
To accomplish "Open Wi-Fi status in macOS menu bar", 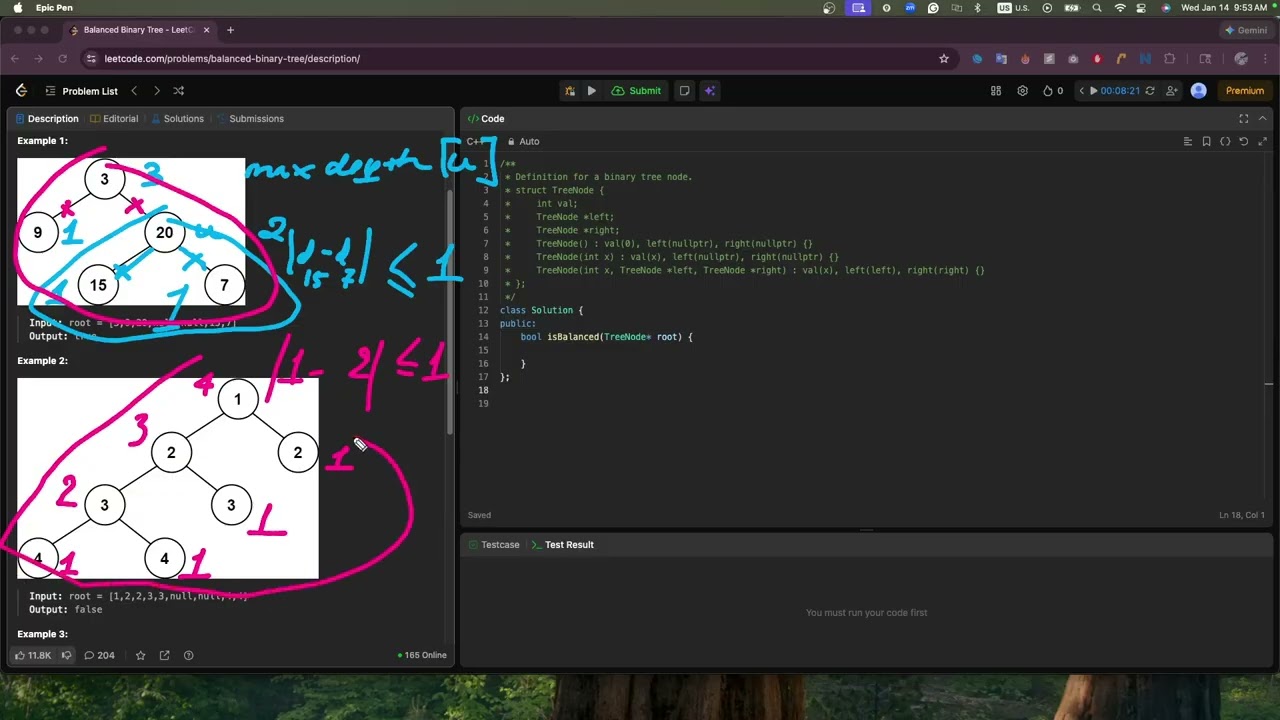I will [x=1120, y=8].
